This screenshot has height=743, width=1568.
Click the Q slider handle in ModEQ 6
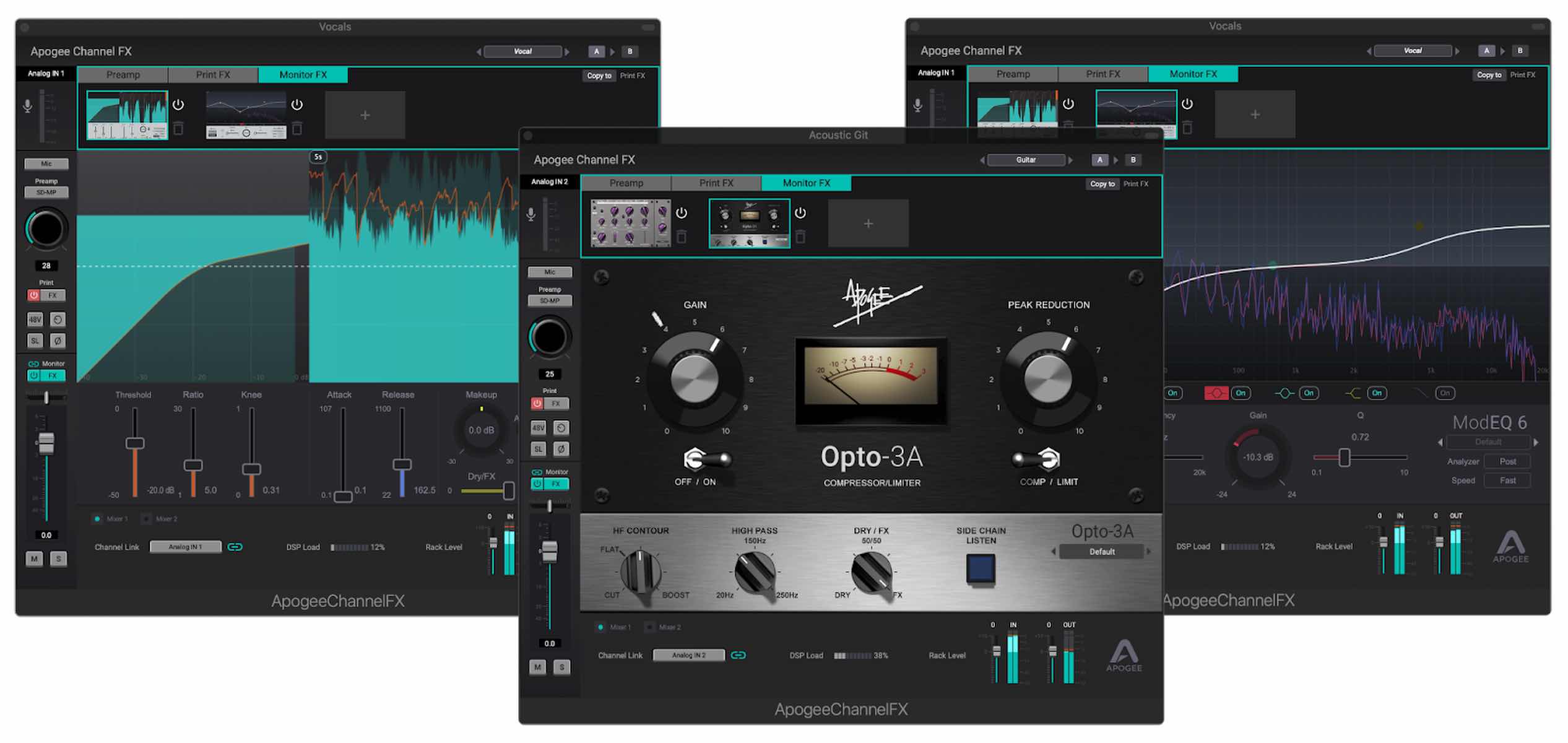[1345, 458]
